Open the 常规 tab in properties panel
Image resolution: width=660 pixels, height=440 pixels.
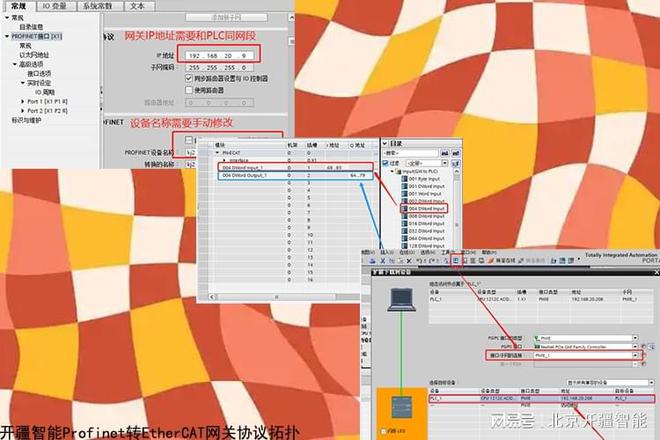[19, 5]
